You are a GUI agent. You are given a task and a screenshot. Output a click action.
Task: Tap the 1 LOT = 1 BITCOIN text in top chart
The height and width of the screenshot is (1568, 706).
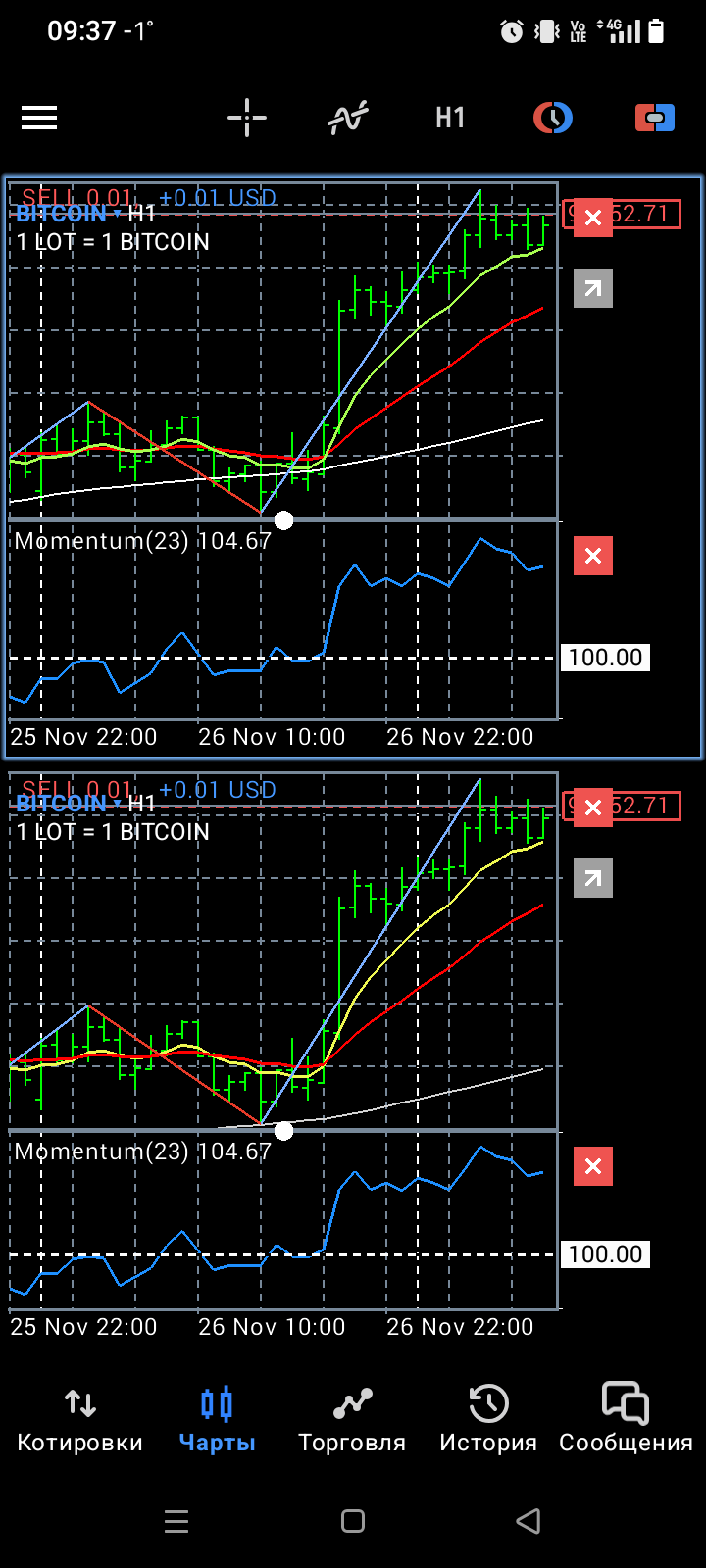pyautogui.click(x=113, y=242)
